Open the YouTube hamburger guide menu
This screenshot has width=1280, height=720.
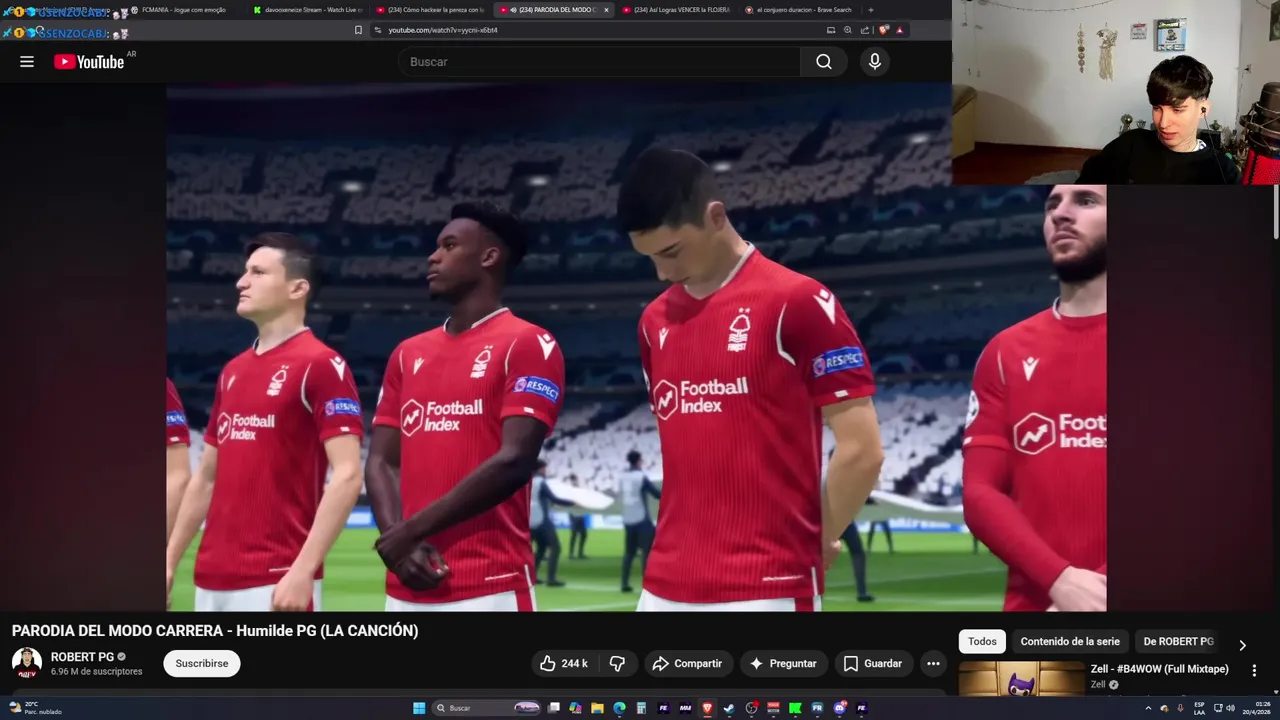(x=27, y=62)
